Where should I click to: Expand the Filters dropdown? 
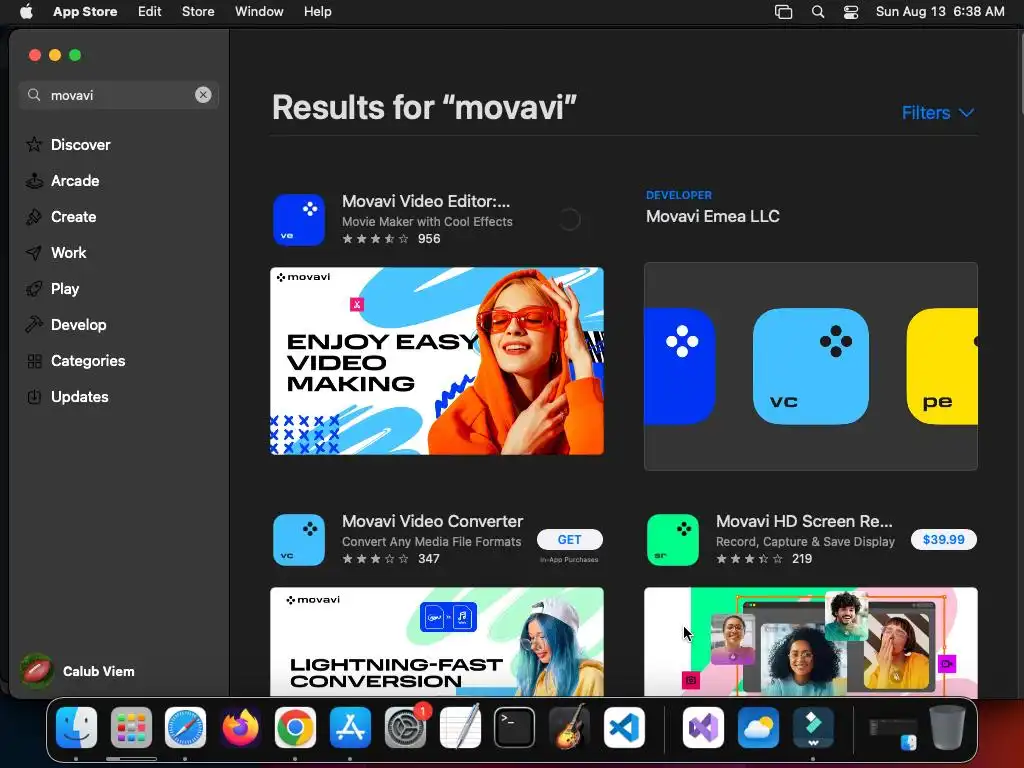938,112
